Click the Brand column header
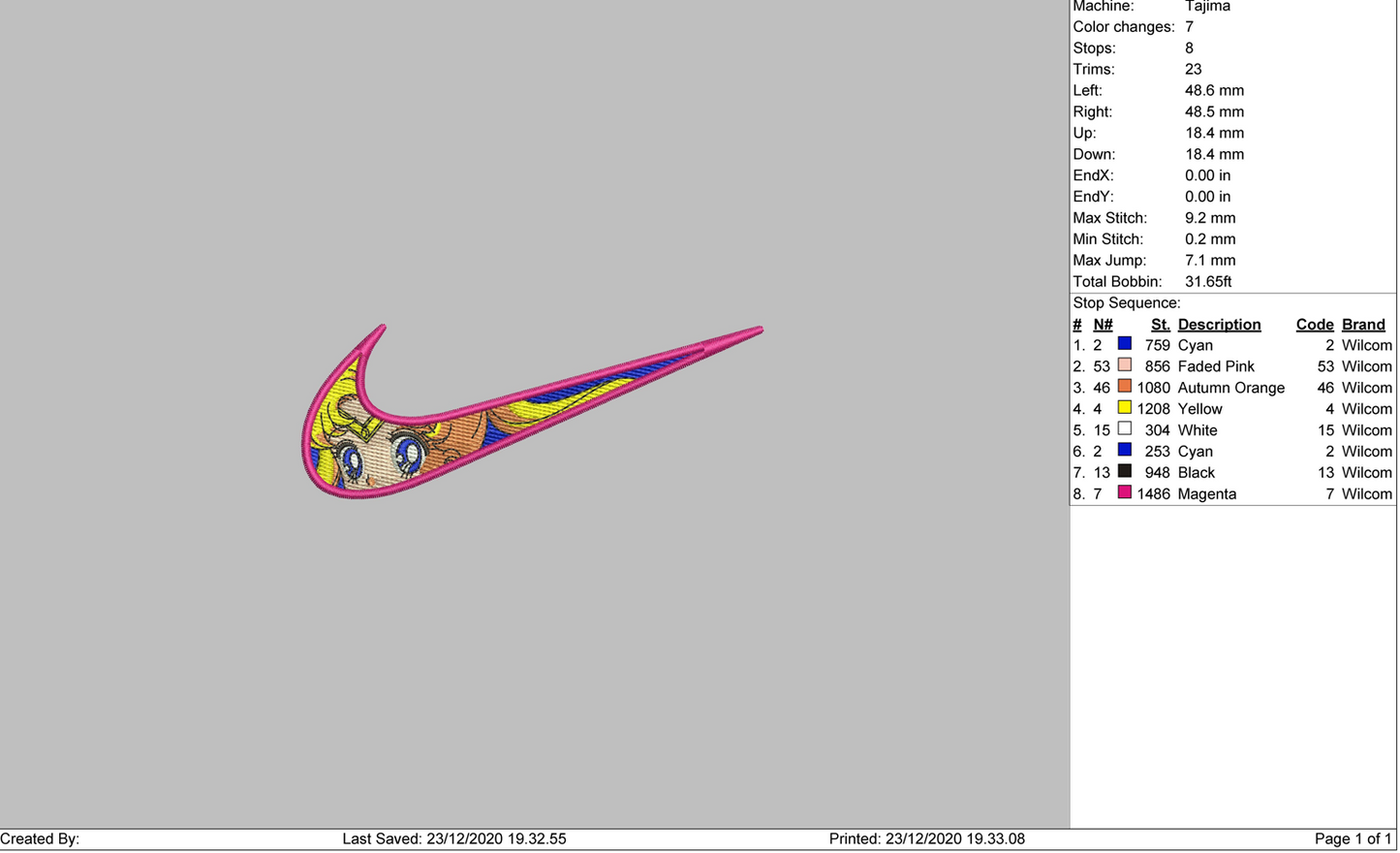1400x853 pixels. click(x=1363, y=325)
